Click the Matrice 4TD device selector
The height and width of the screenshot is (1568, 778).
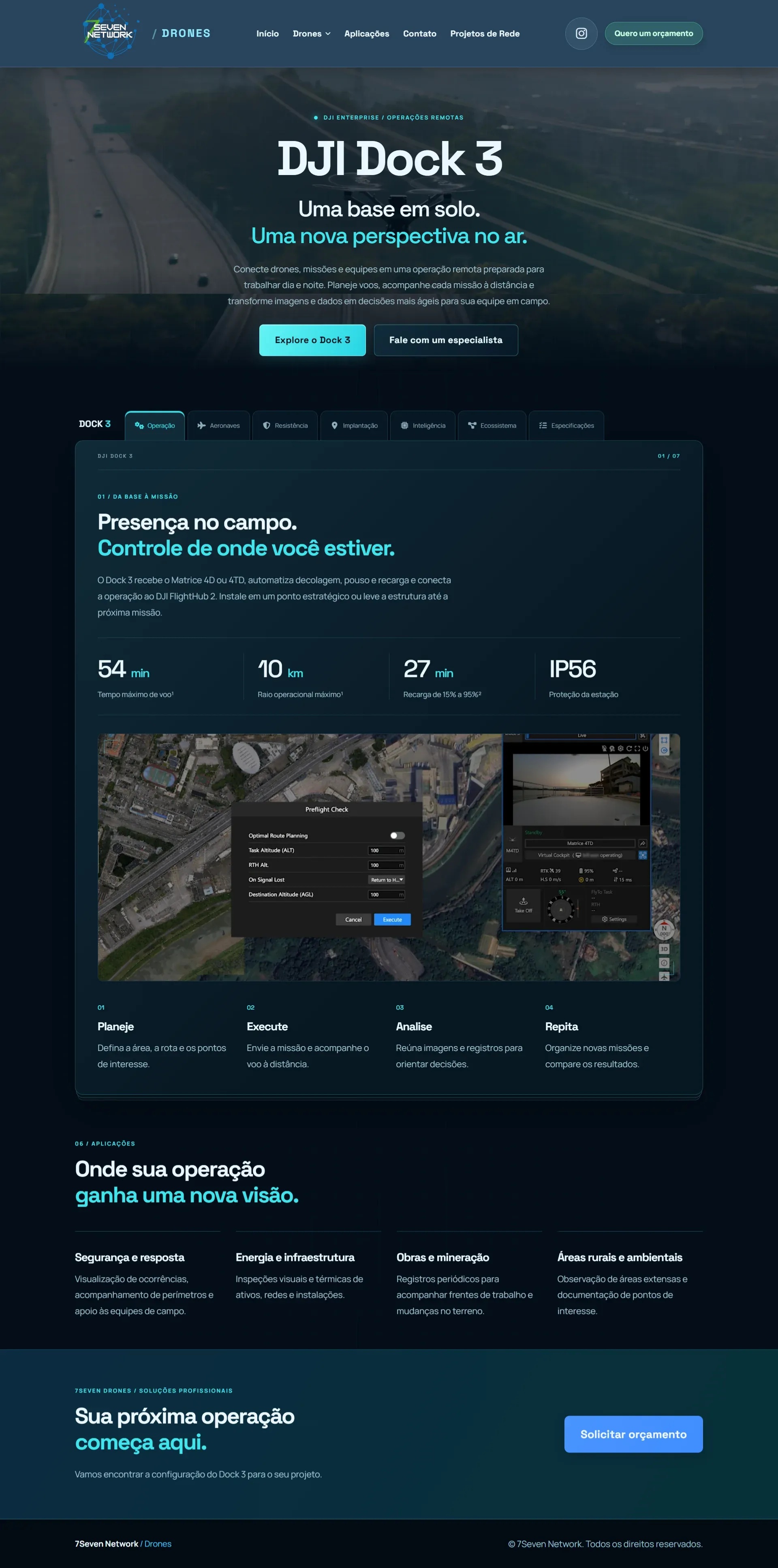580,843
